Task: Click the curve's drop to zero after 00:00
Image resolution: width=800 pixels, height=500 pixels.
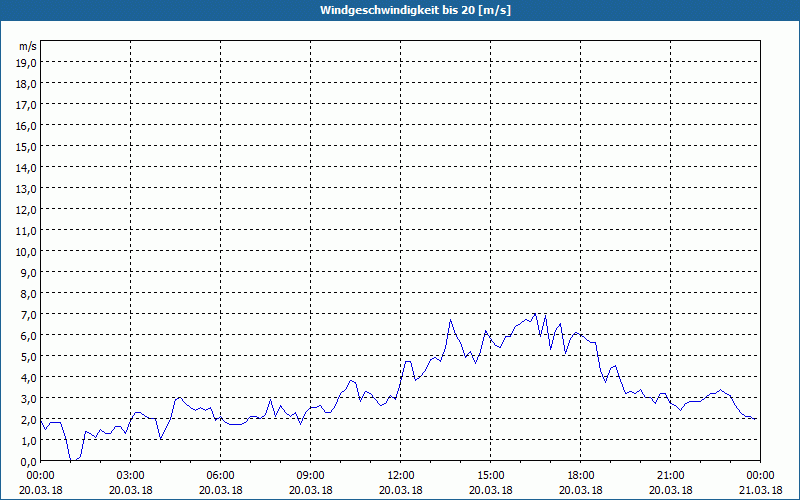Action: pos(72,460)
